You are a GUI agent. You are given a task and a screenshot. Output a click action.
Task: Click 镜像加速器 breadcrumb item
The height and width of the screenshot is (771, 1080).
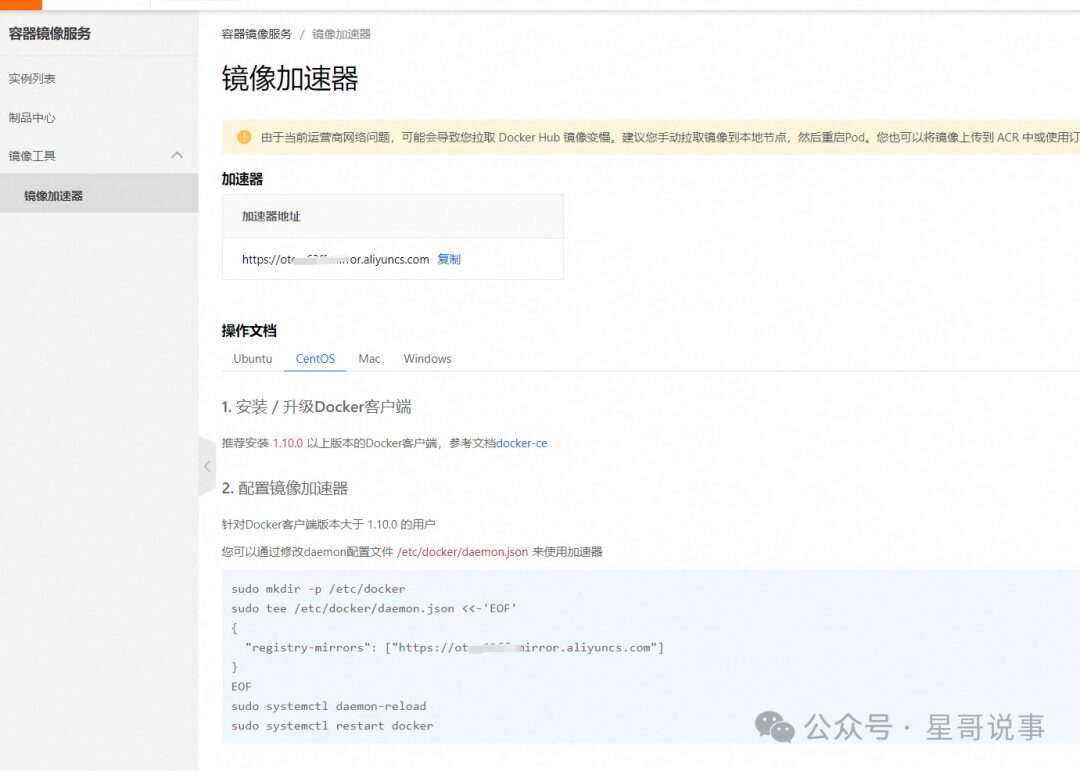point(341,34)
